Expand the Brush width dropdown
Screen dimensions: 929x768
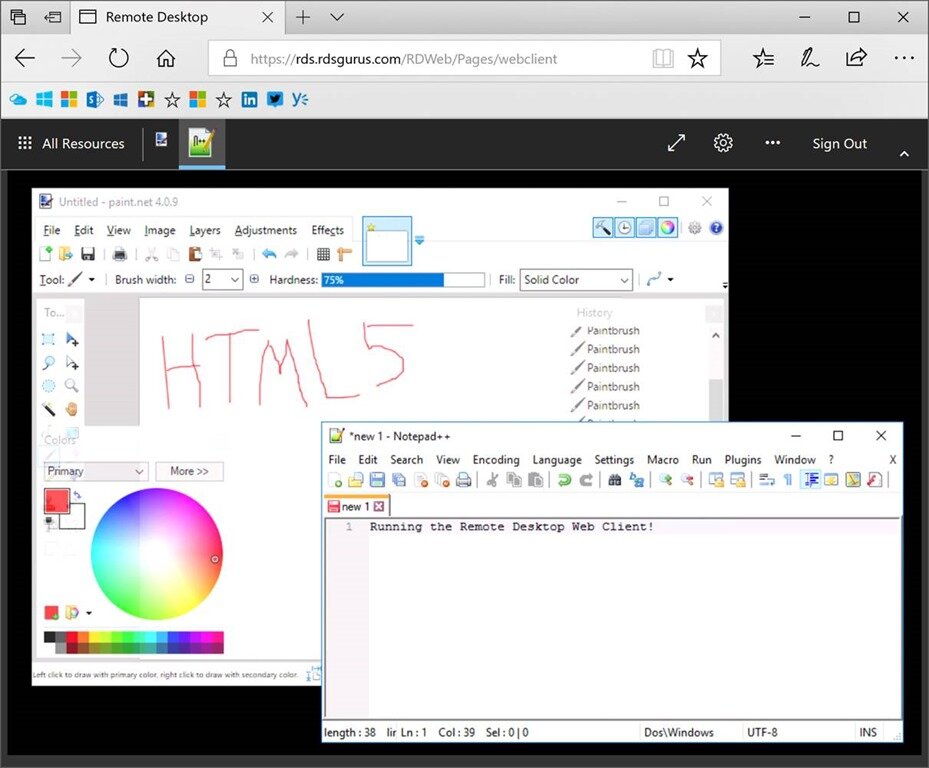pos(233,279)
